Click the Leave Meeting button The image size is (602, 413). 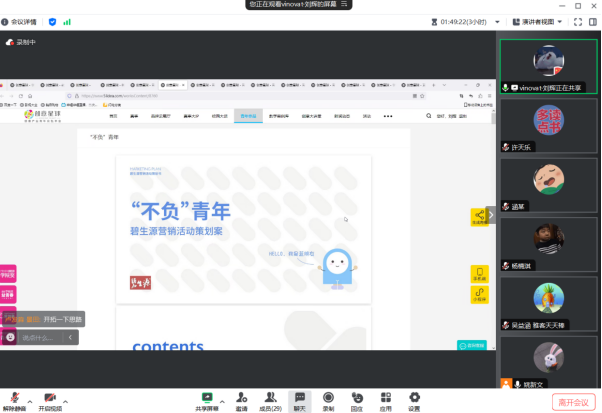pyautogui.click(x=573, y=400)
